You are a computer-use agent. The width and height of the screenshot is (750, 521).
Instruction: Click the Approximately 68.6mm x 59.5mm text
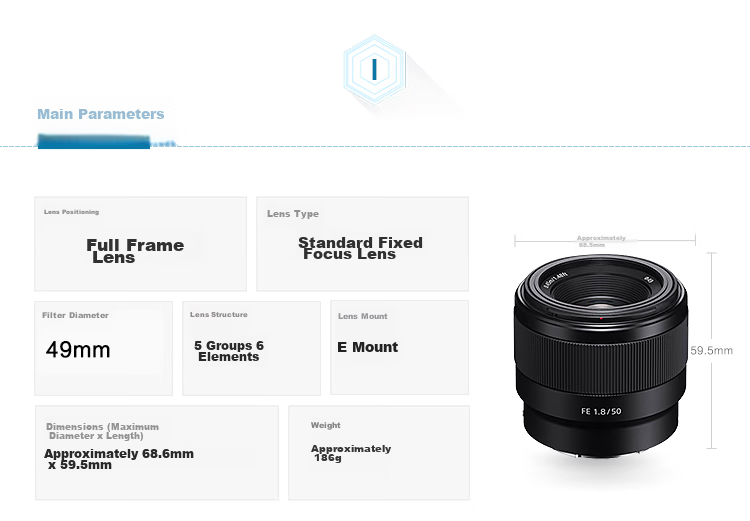click(x=119, y=459)
